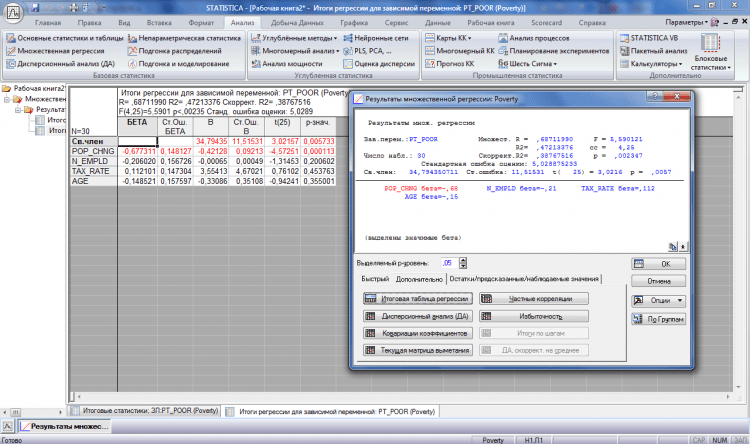Open the Scorecard ribbon tab
750x444 pixels.
click(546, 22)
